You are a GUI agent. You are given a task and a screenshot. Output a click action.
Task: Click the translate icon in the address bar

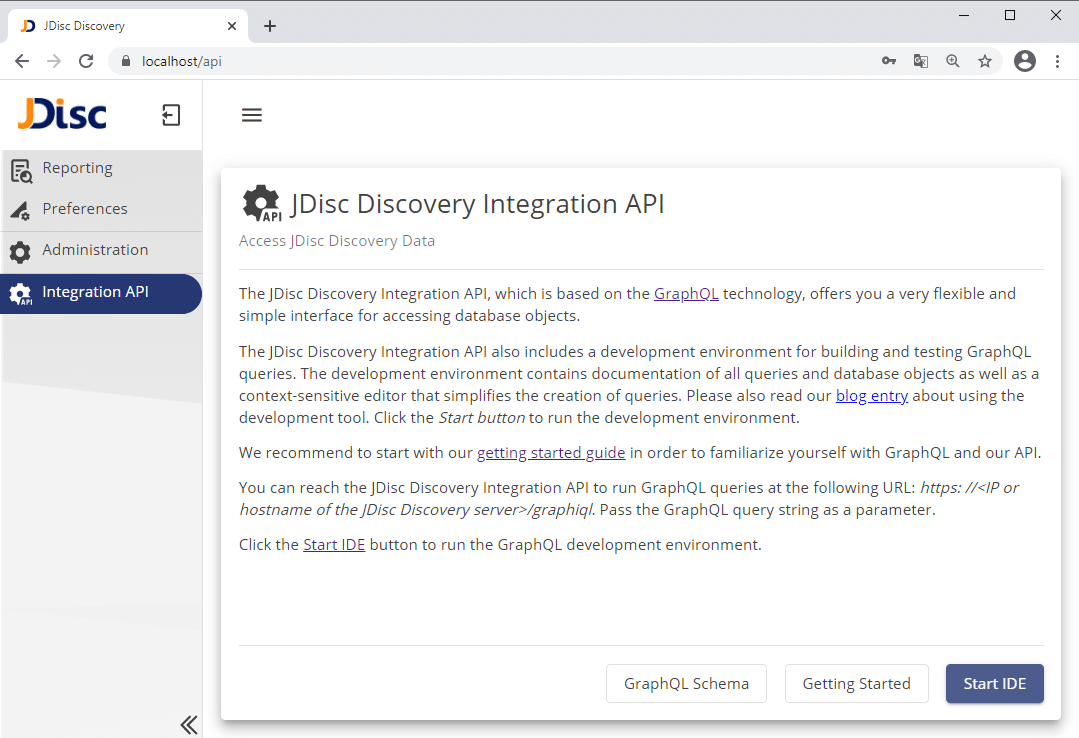pos(920,61)
